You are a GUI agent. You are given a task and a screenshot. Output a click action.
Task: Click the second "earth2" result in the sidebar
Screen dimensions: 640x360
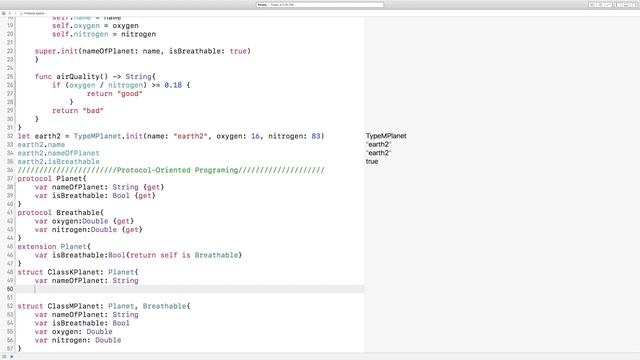pos(379,153)
